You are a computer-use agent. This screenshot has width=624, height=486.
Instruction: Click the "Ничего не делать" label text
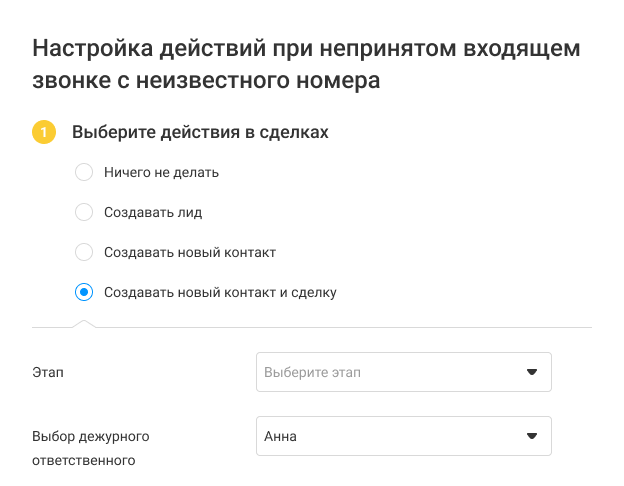click(161, 172)
